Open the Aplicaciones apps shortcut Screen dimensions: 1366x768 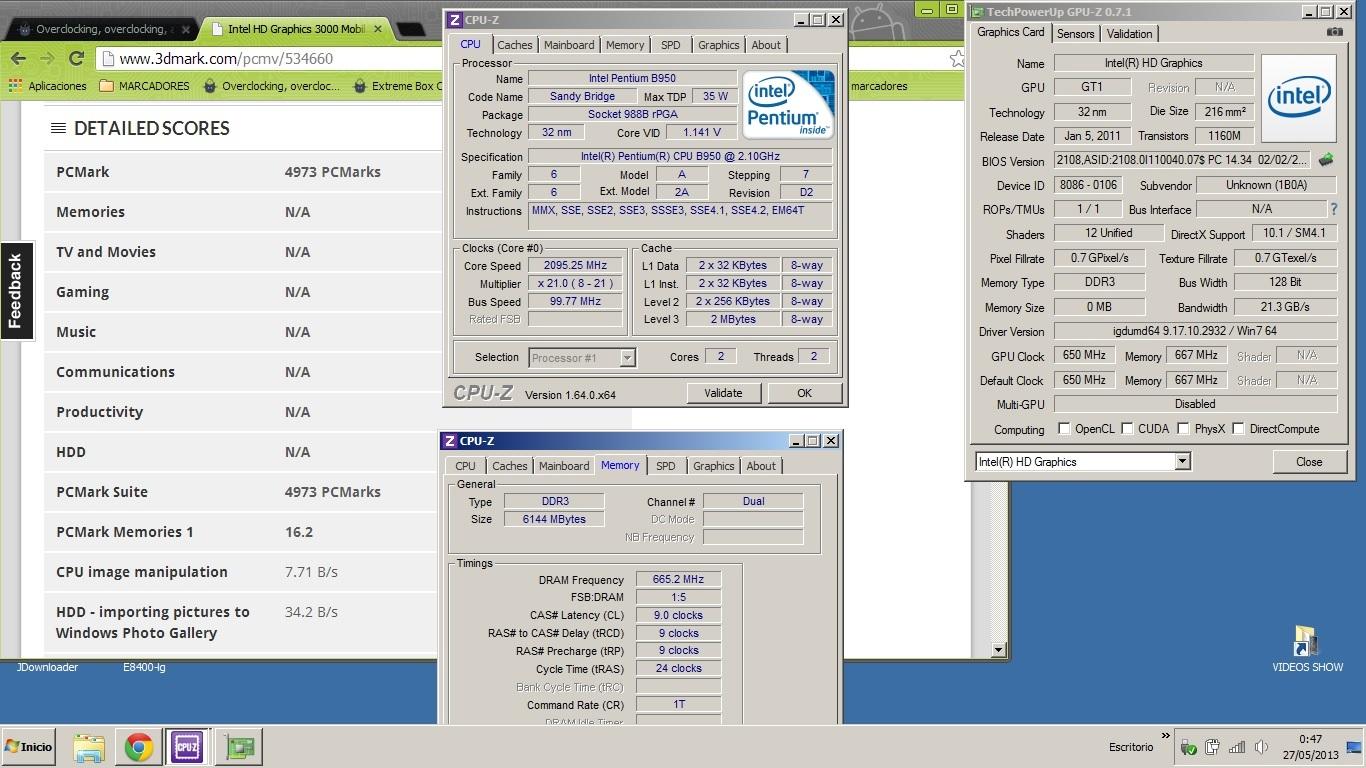click(x=47, y=86)
